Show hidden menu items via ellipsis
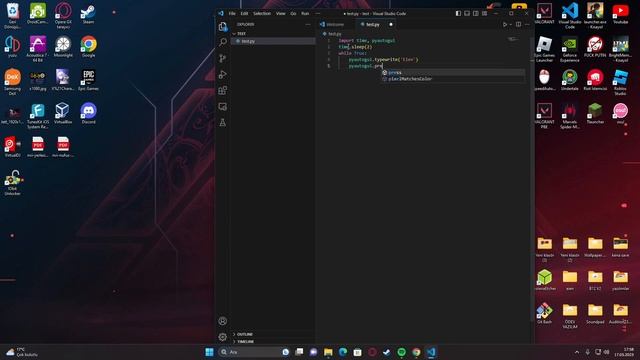Screen dimensions: 640x360 click(318, 13)
